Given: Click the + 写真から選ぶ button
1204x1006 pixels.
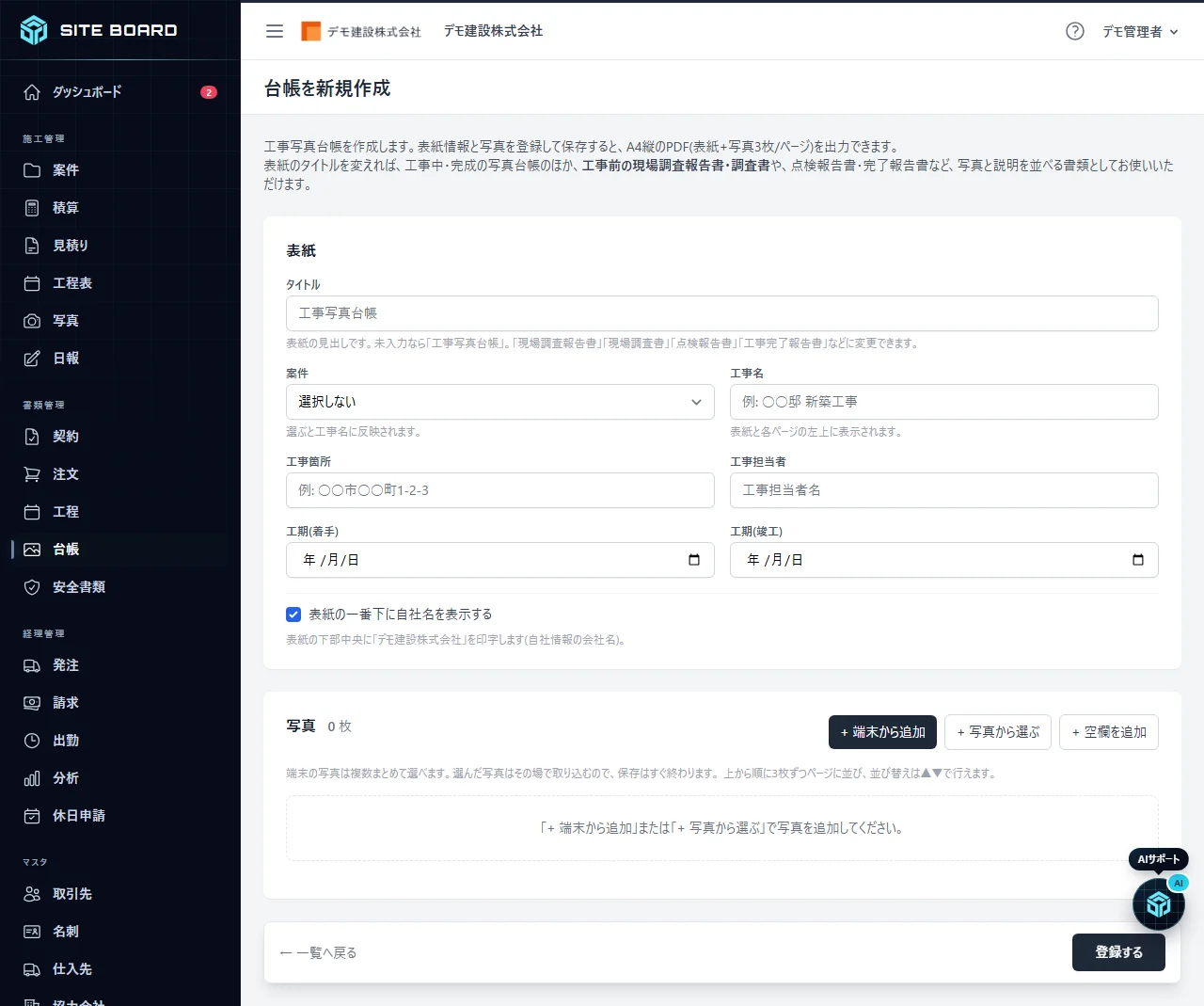Looking at the screenshot, I should [998, 732].
